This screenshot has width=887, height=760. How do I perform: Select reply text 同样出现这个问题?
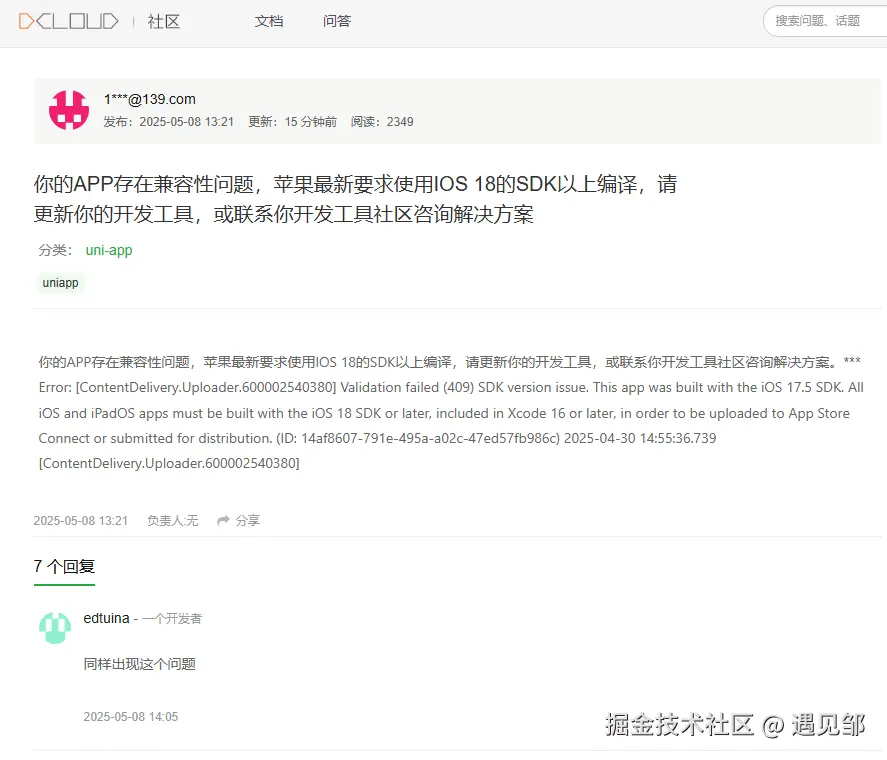tap(140, 664)
